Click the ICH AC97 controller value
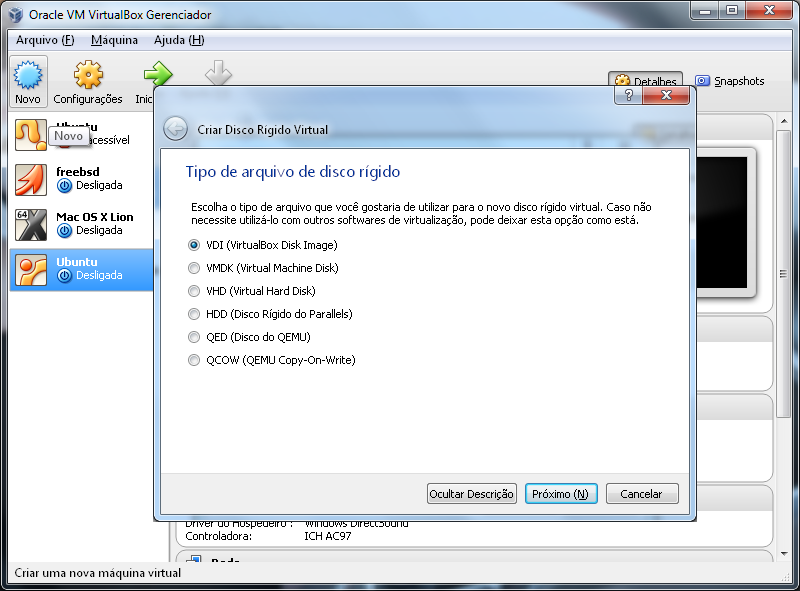 point(328,536)
